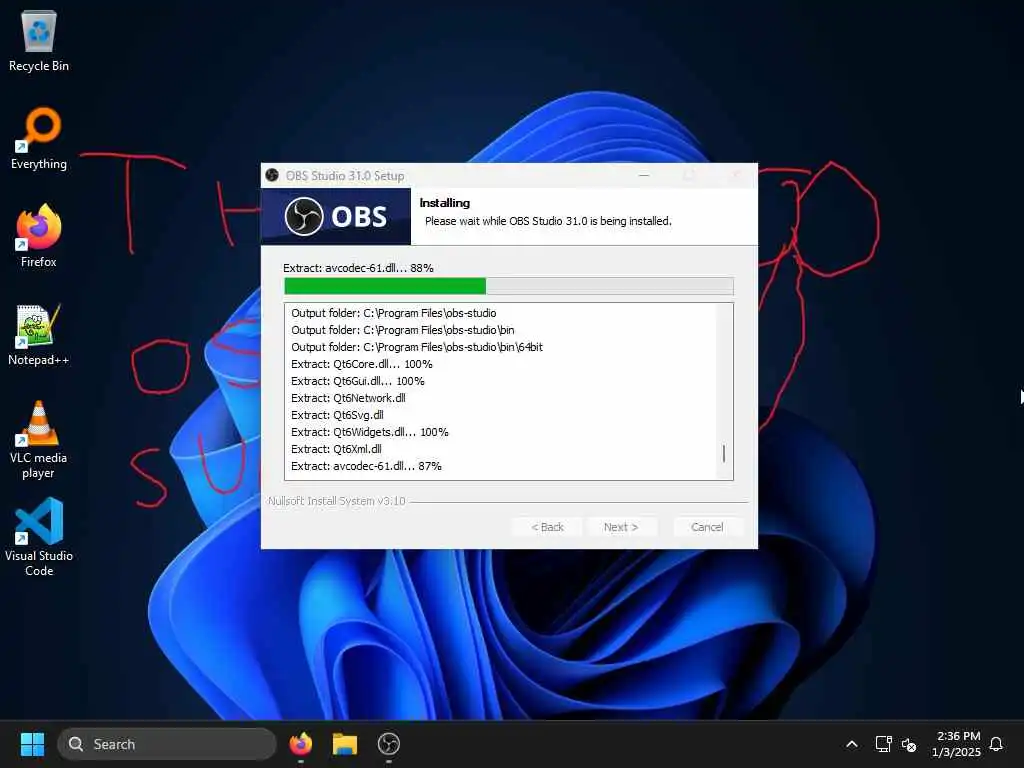Click the disabled Back button
The height and width of the screenshot is (768, 1024).
pos(547,527)
